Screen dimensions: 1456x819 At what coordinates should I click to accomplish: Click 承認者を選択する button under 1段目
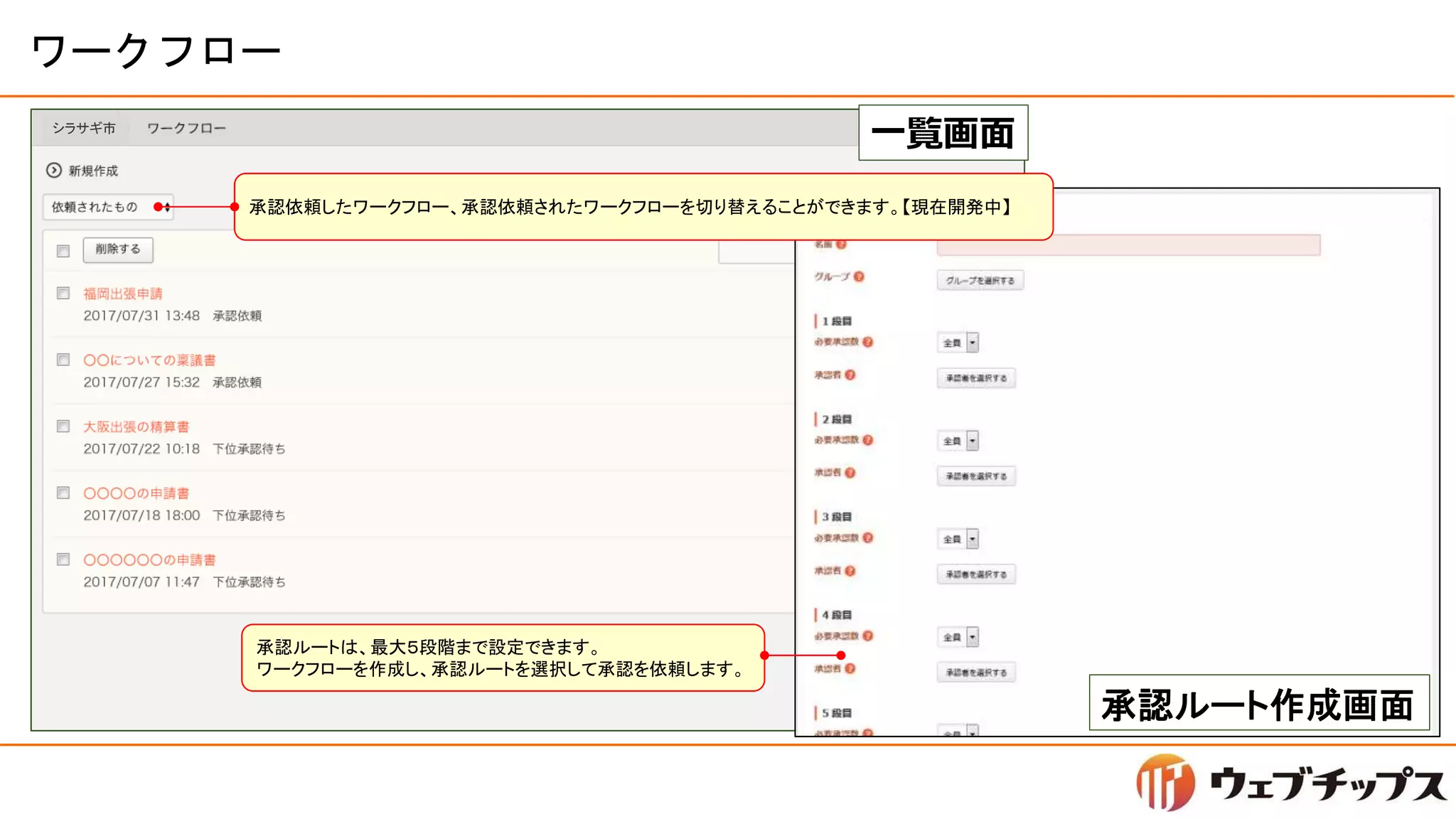976,378
